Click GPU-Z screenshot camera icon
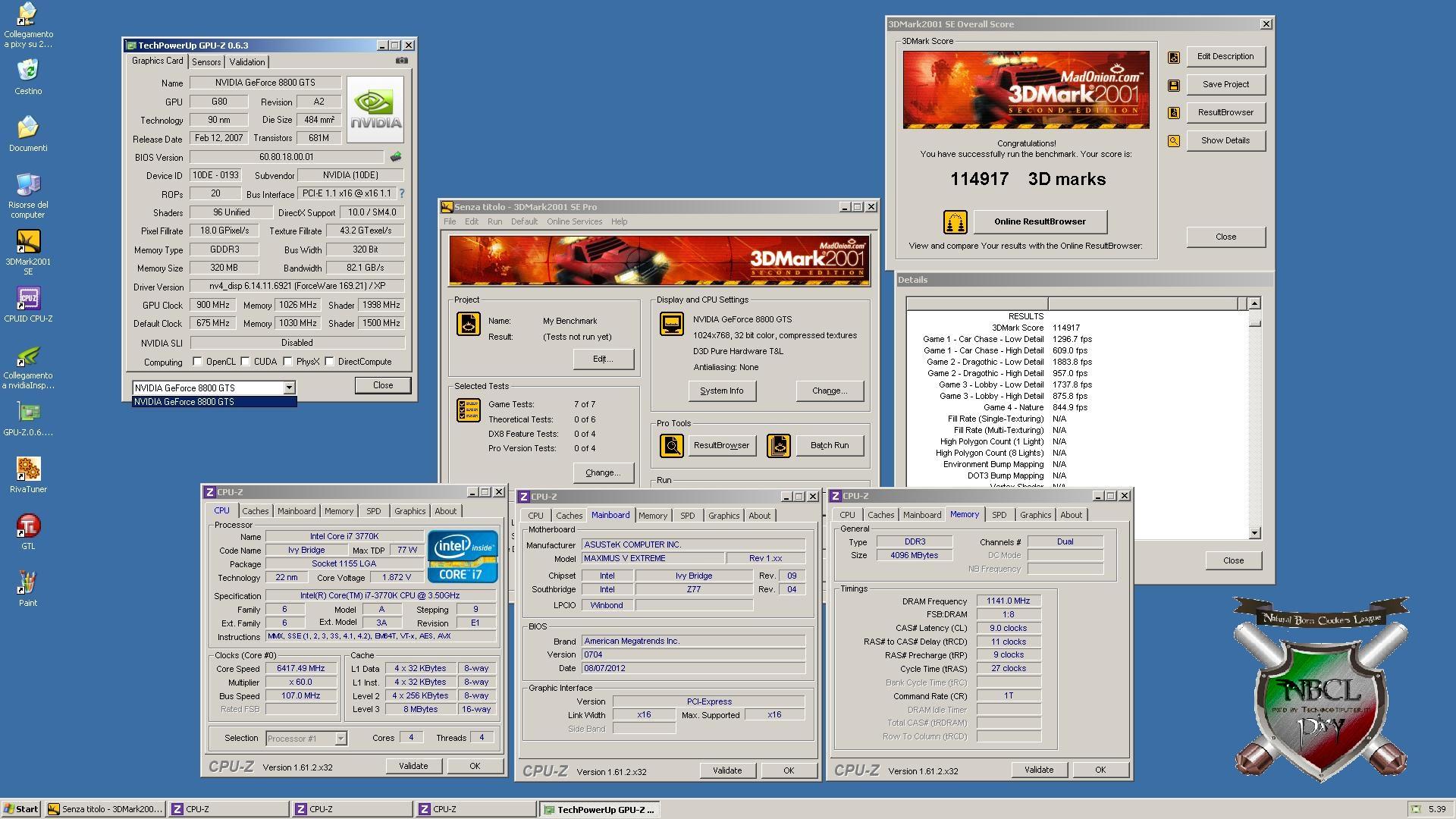Viewport: 1456px width, 819px height. (x=402, y=61)
